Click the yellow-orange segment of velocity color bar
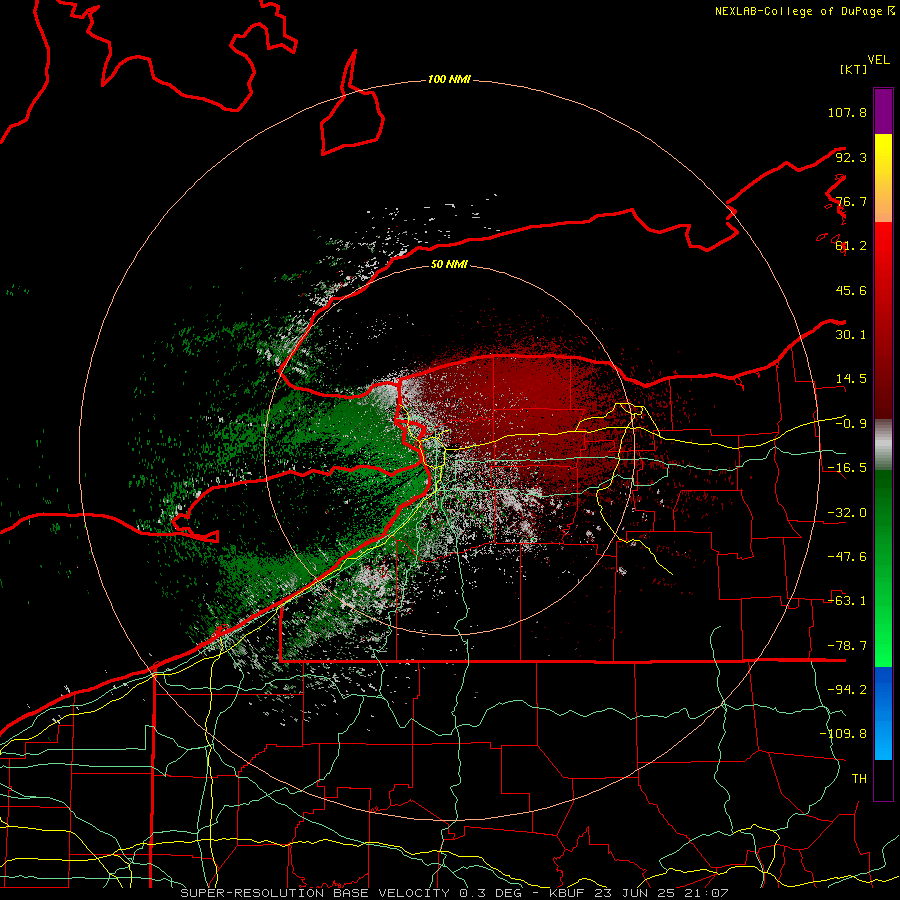Screen dimensions: 900x900 (x=883, y=178)
